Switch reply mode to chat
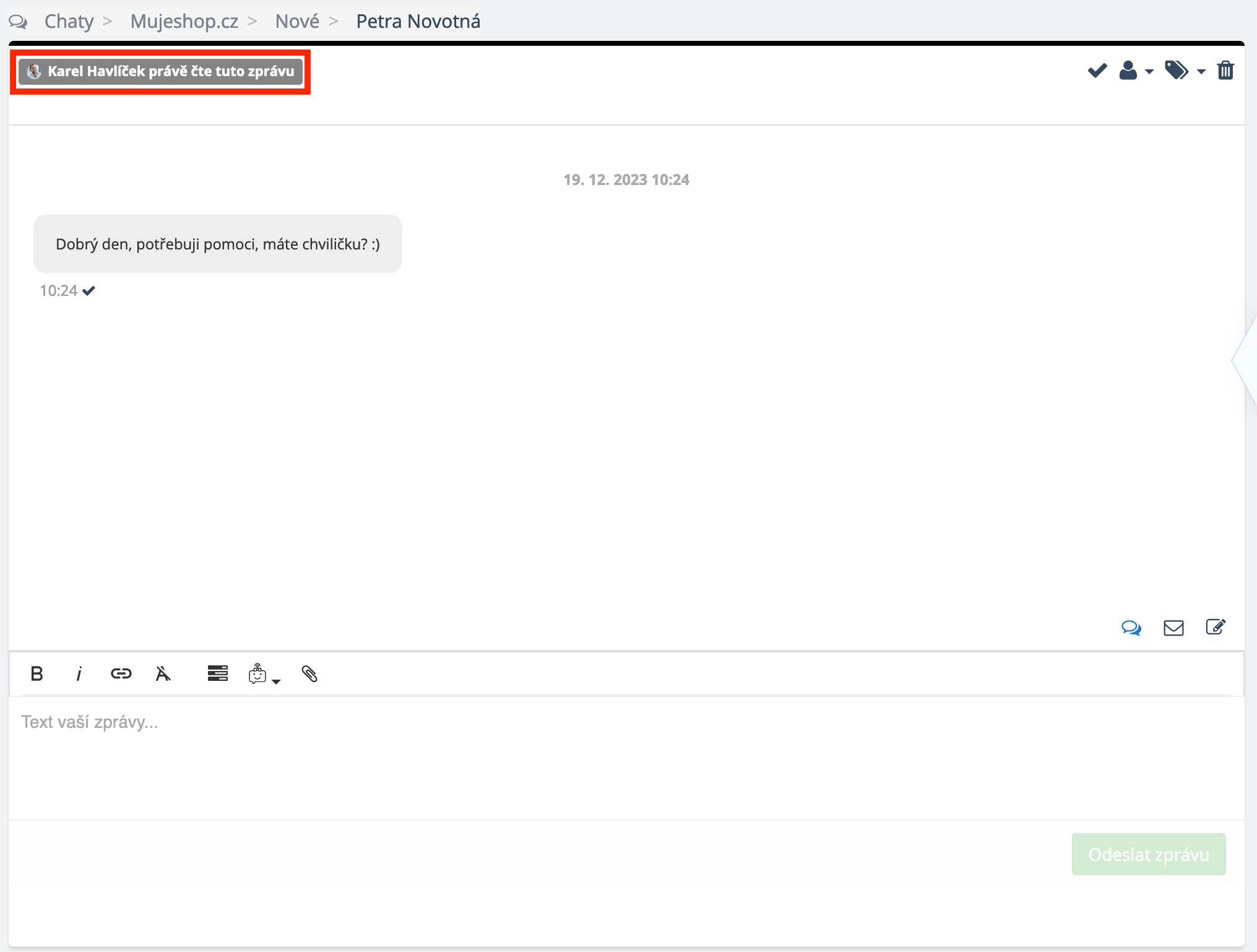This screenshot has height=952, width=1257. click(x=1131, y=628)
